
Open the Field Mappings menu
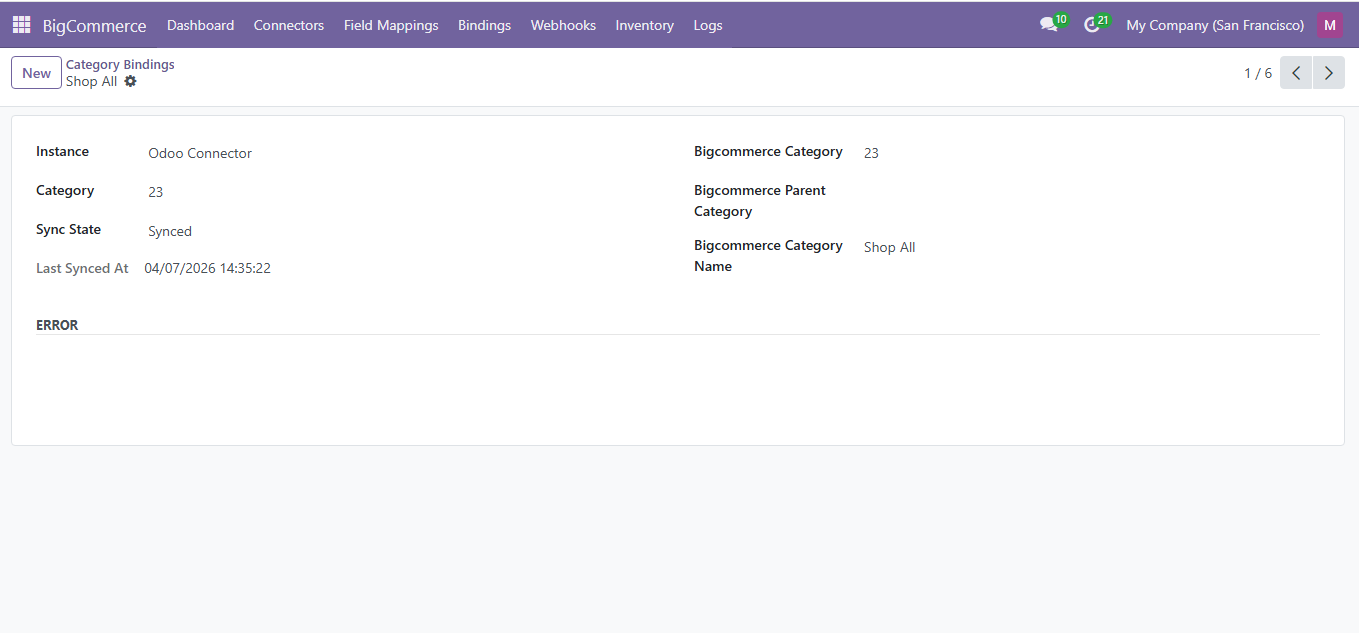click(391, 25)
